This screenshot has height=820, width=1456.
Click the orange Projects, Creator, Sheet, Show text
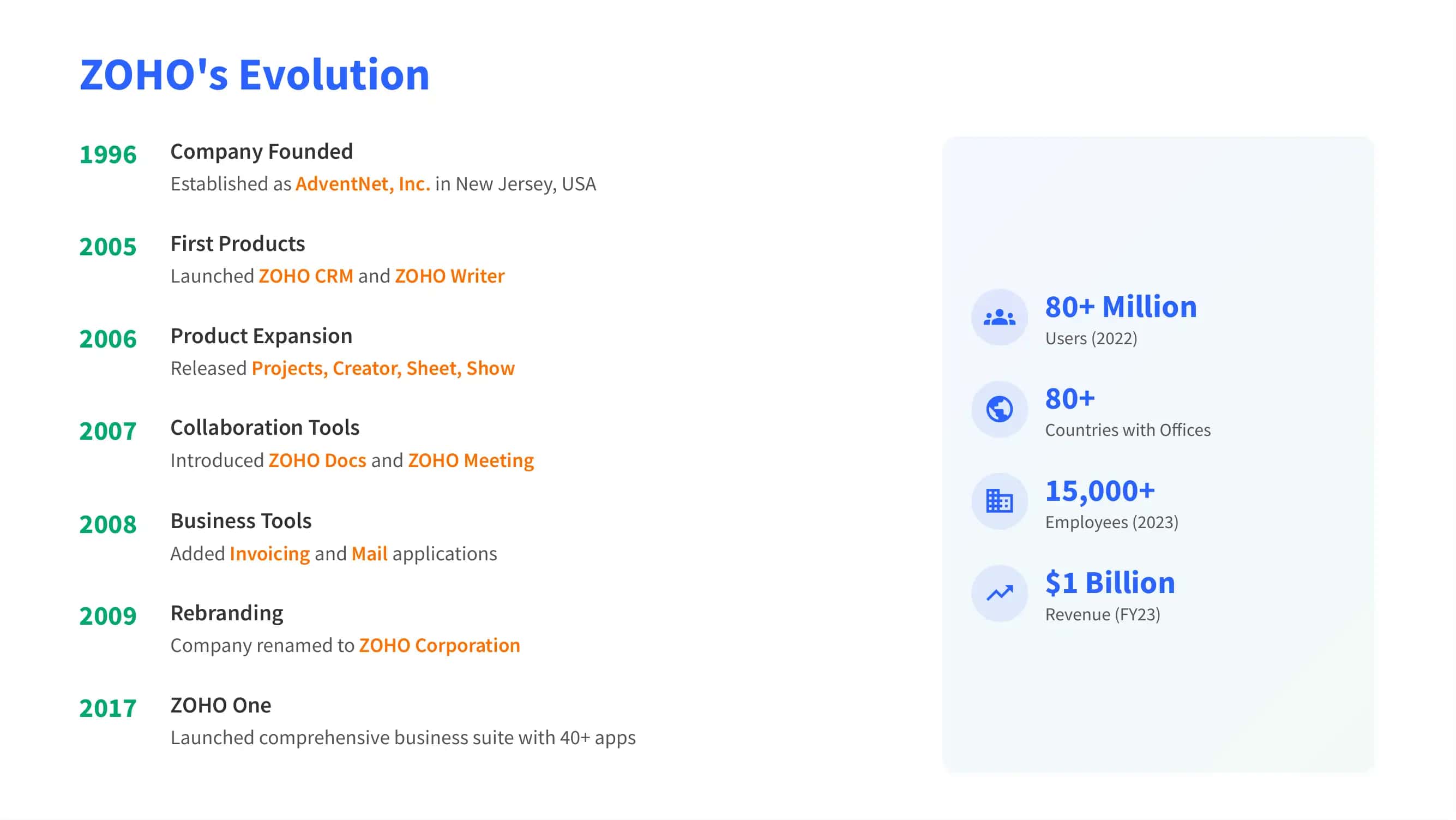coord(383,368)
